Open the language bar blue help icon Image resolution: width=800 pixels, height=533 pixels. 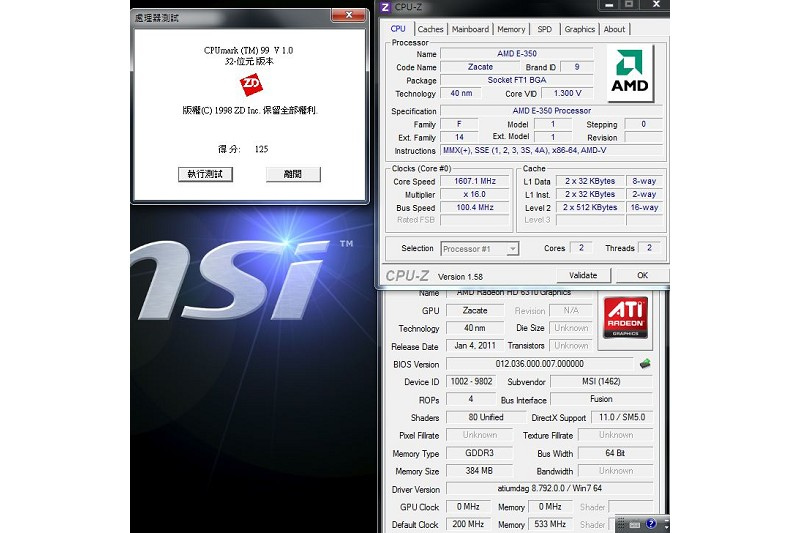(651, 524)
